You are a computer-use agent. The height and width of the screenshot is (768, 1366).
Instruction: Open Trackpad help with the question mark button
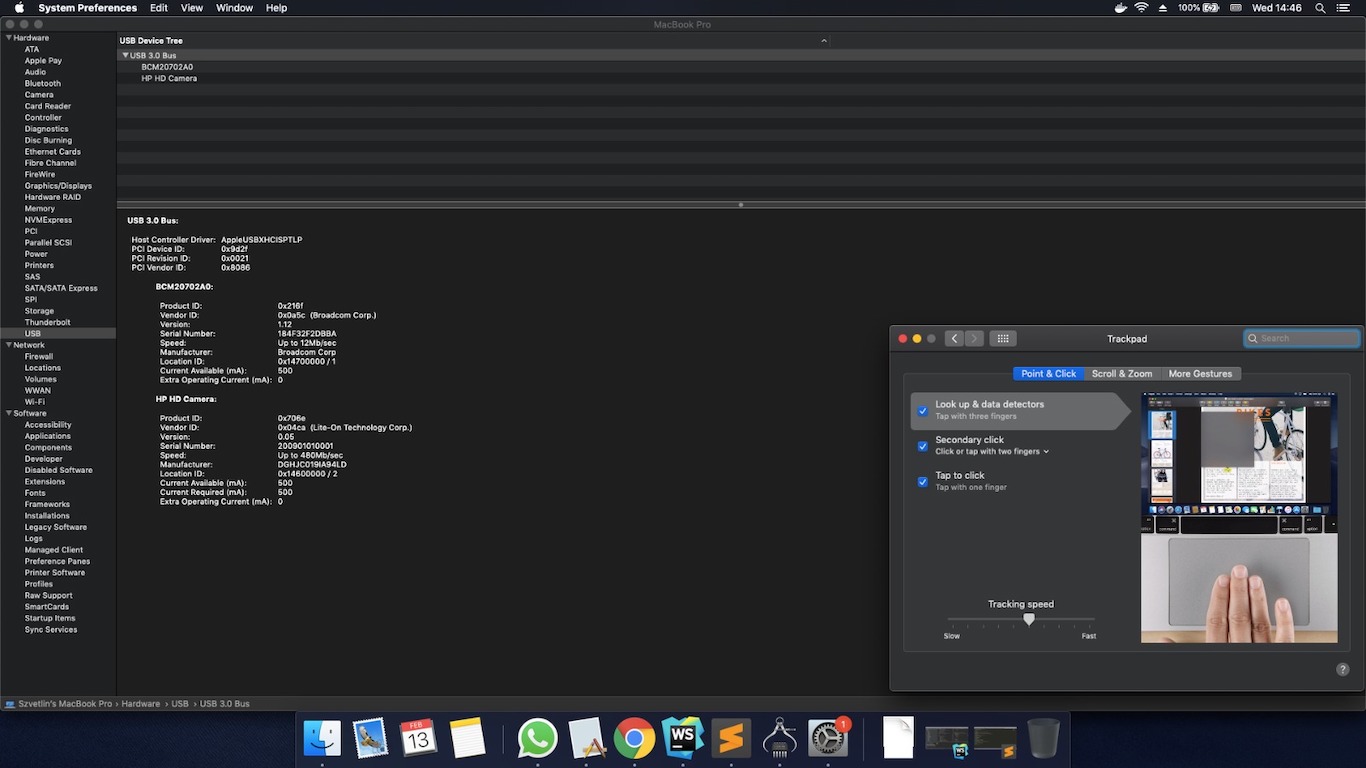(1343, 669)
